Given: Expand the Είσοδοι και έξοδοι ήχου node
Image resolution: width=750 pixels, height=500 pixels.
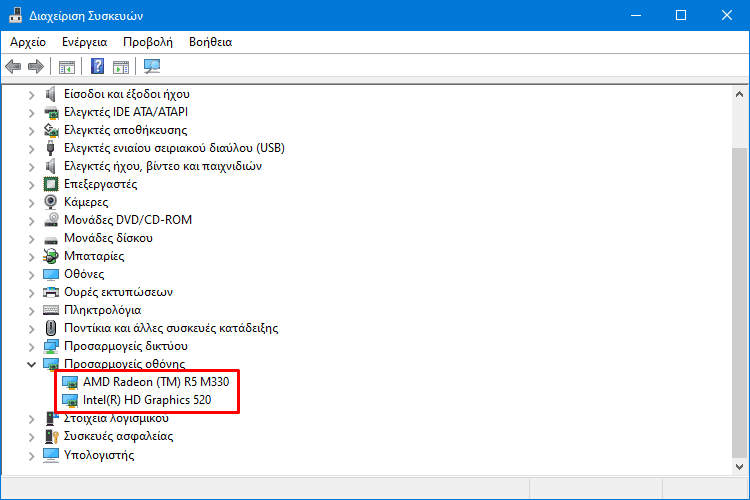Looking at the screenshot, I should click(32, 95).
